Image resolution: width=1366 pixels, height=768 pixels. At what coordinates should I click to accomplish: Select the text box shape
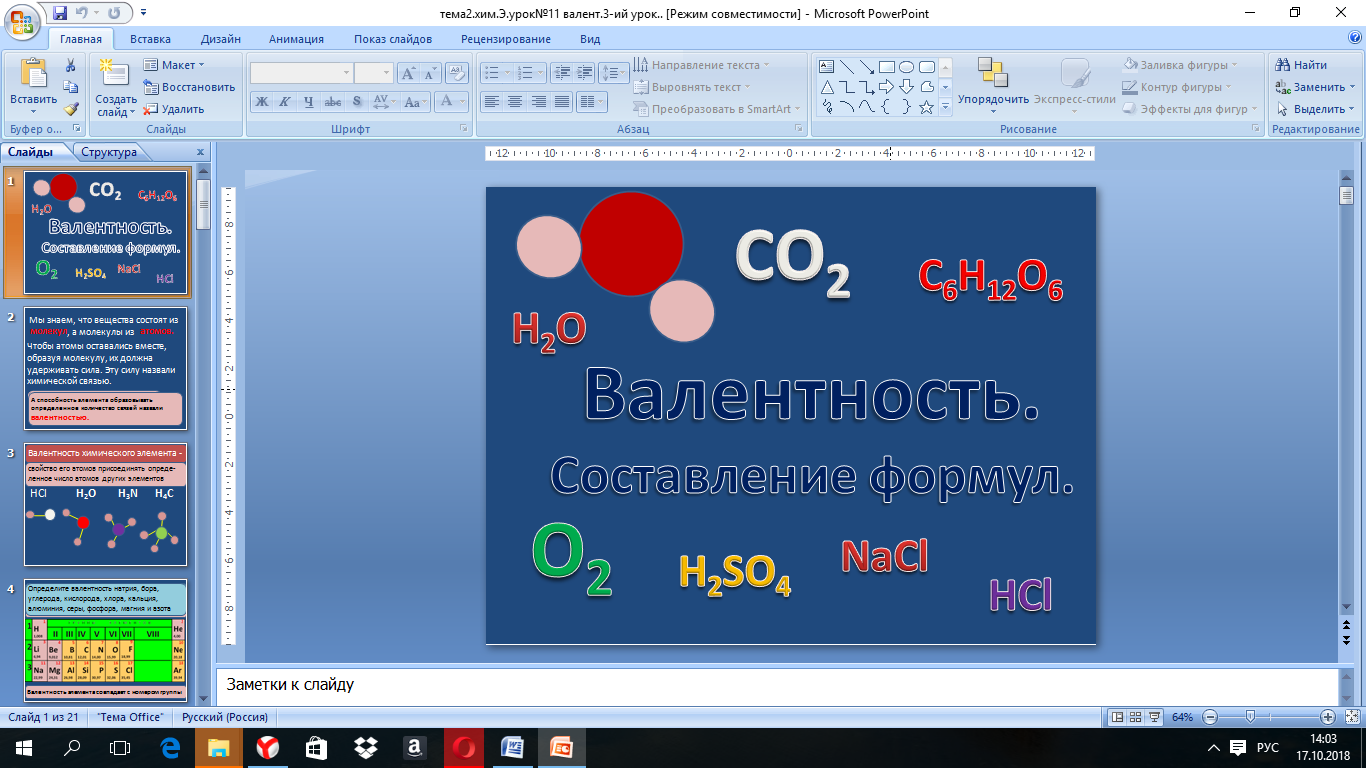tap(827, 67)
